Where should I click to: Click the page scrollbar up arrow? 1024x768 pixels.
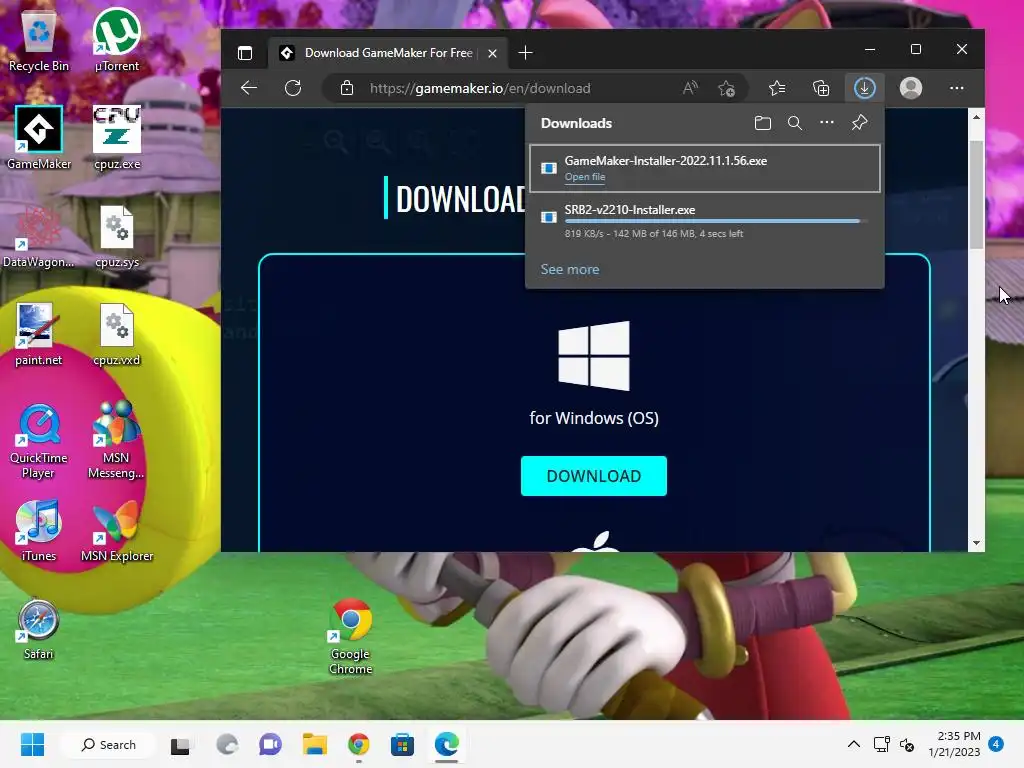click(x=976, y=117)
